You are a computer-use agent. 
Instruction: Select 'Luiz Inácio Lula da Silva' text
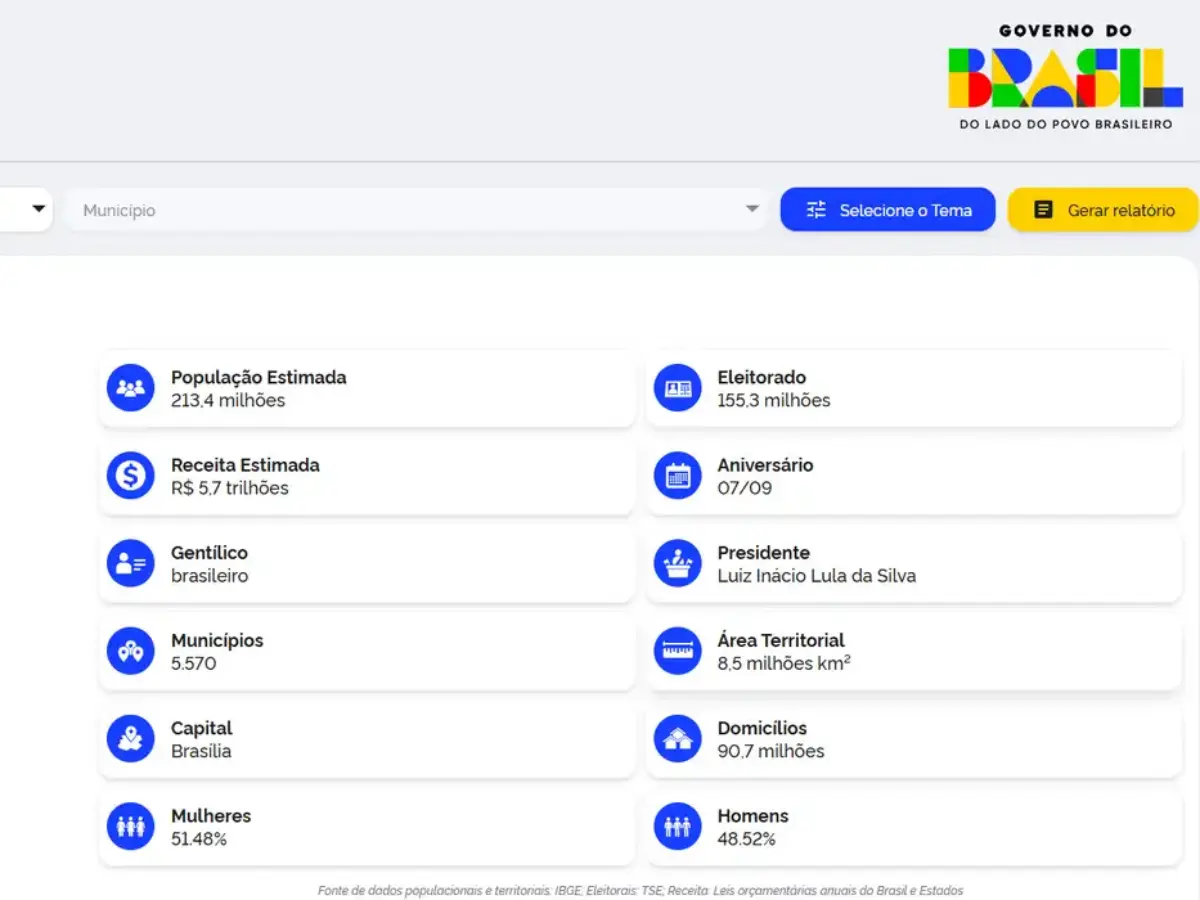point(817,576)
